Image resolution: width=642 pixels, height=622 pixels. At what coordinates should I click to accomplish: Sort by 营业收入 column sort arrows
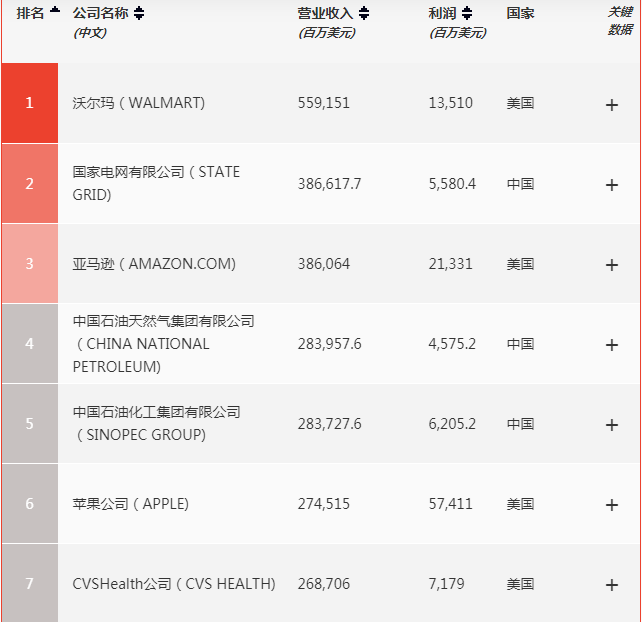pos(364,14)
